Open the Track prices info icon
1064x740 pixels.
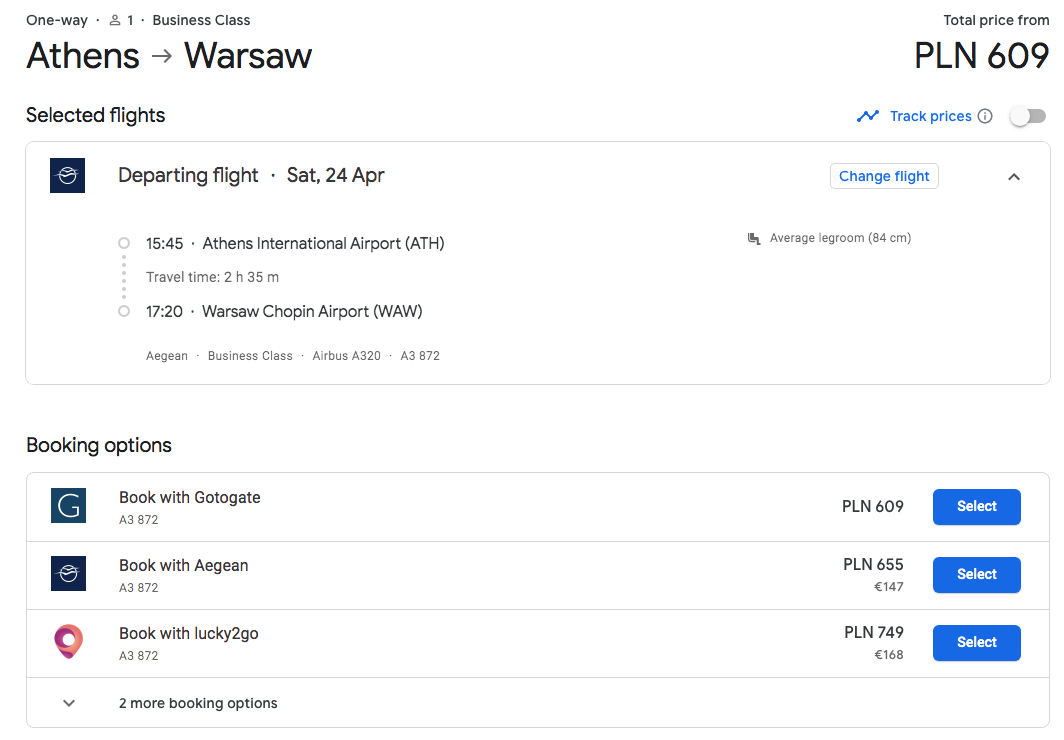[x=985, y=116]
